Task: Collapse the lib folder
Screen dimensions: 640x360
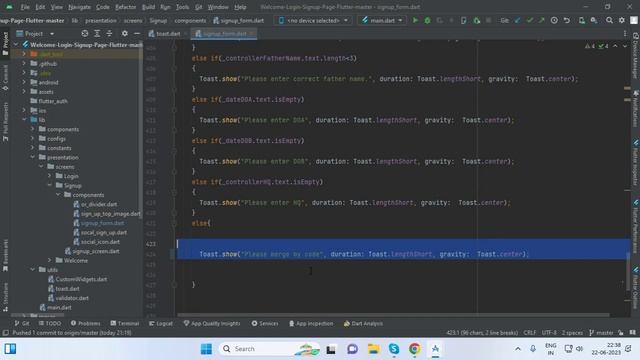Action: [24, 120]
